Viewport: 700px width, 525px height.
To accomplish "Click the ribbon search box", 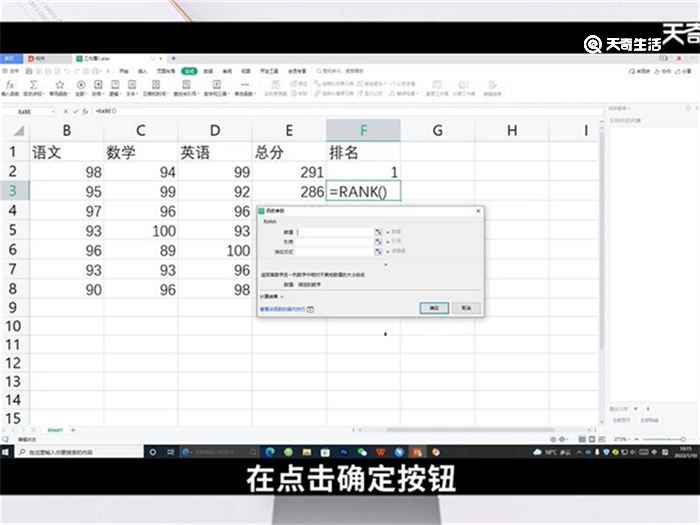I will [340, 71].
